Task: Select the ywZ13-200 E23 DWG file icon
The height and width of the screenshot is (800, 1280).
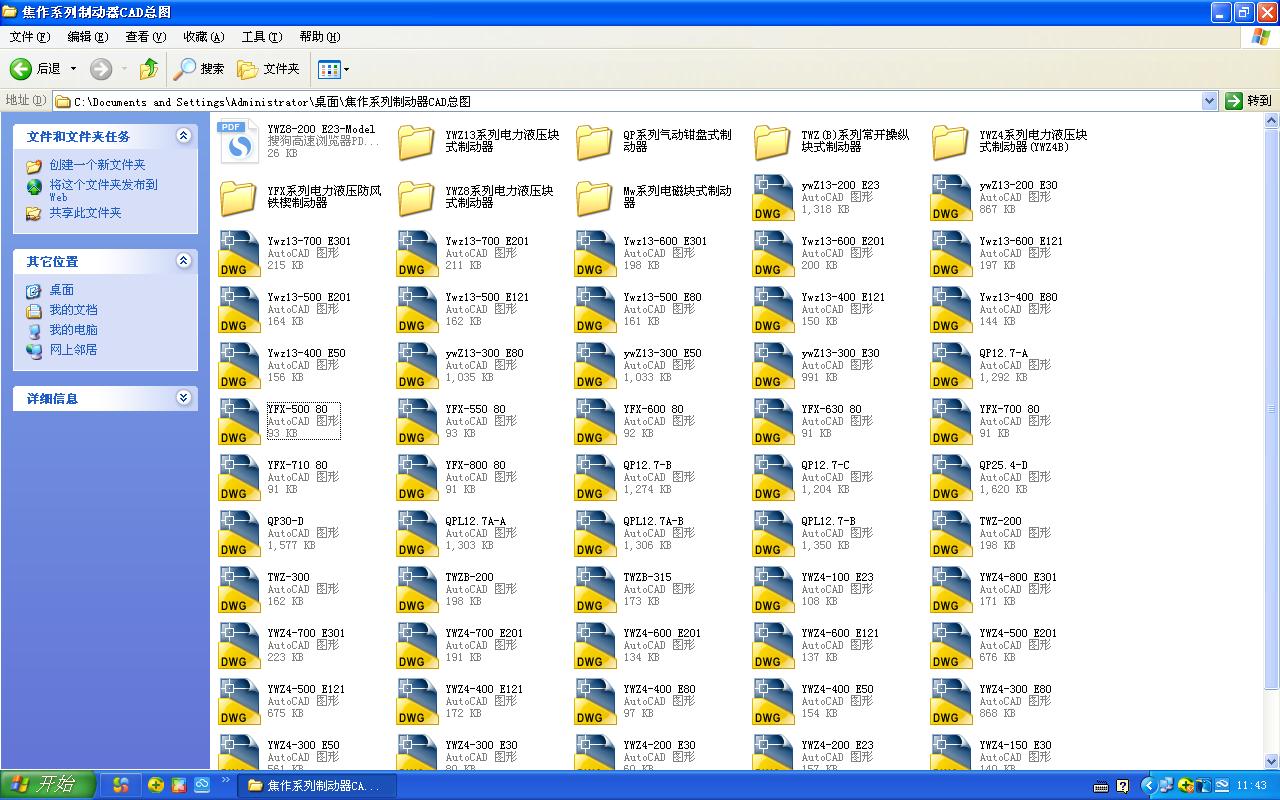Action: coord(773,198)
